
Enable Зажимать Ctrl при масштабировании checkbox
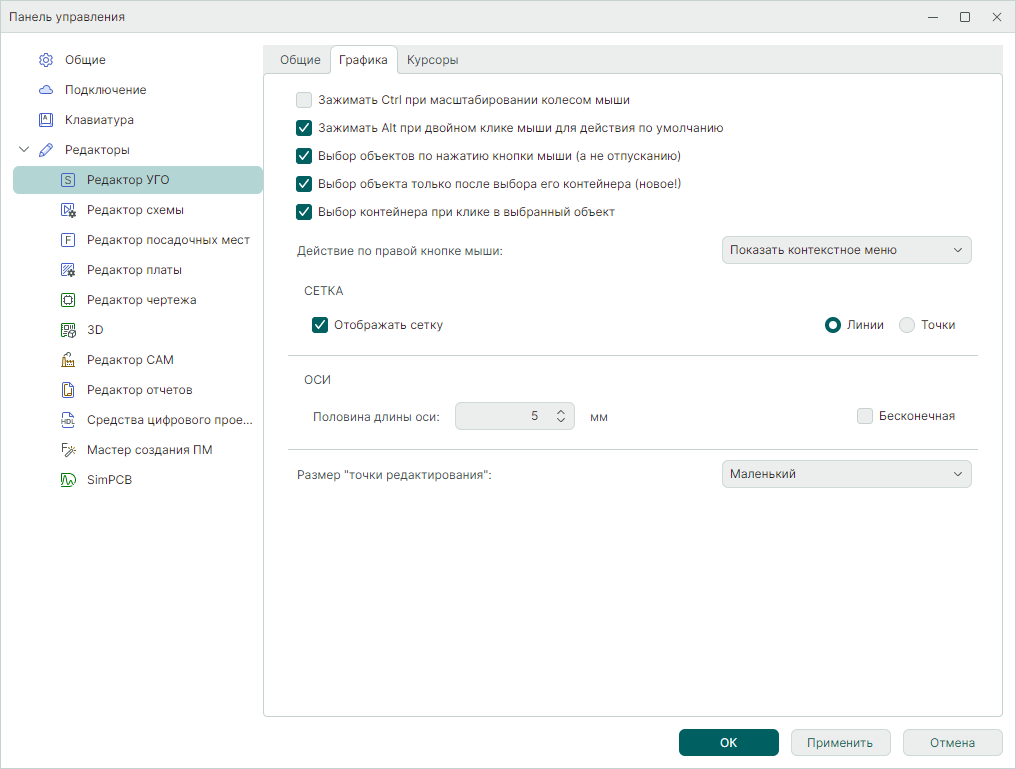coord(304,100)
